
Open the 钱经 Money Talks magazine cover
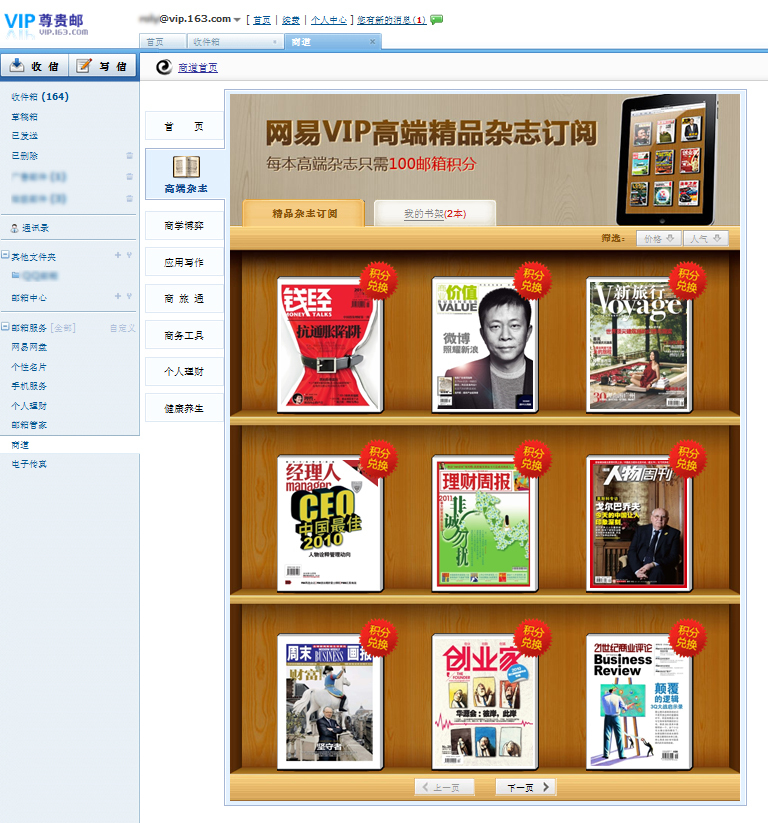coord(330,343)
